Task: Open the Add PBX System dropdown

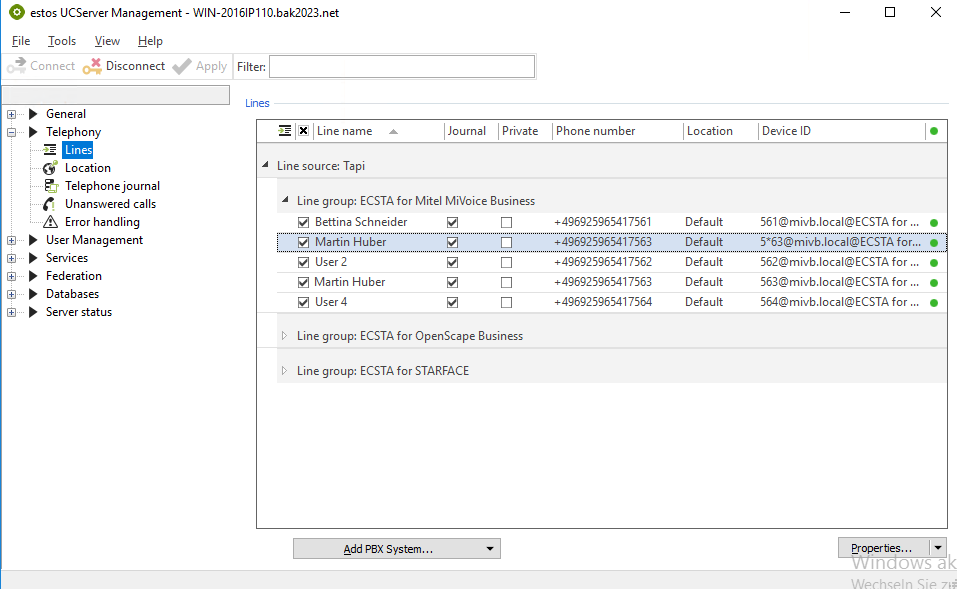Action: (490, 548)
